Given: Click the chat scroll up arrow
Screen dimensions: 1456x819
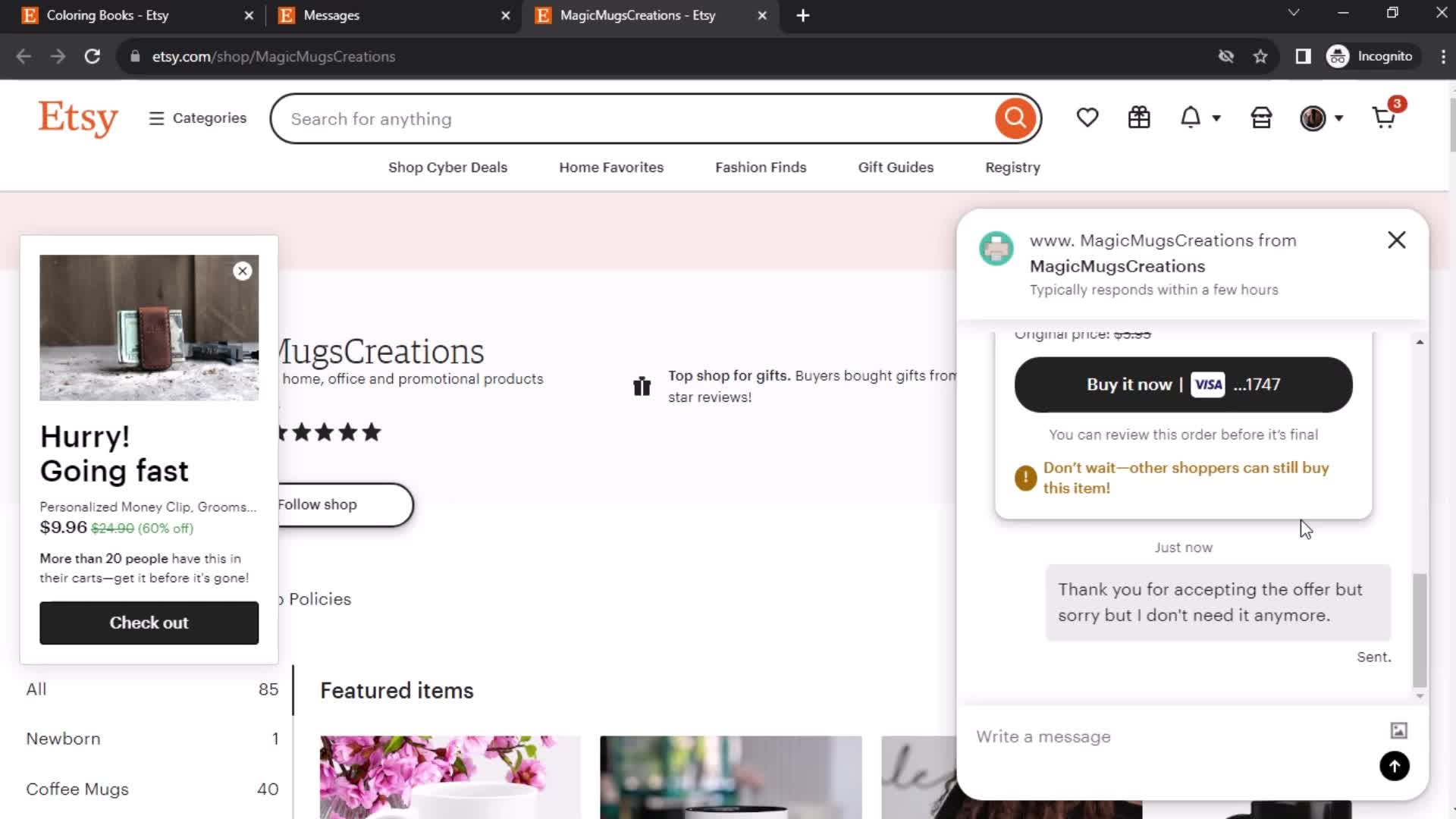Looking at the screenshot, I should 1420,343.
